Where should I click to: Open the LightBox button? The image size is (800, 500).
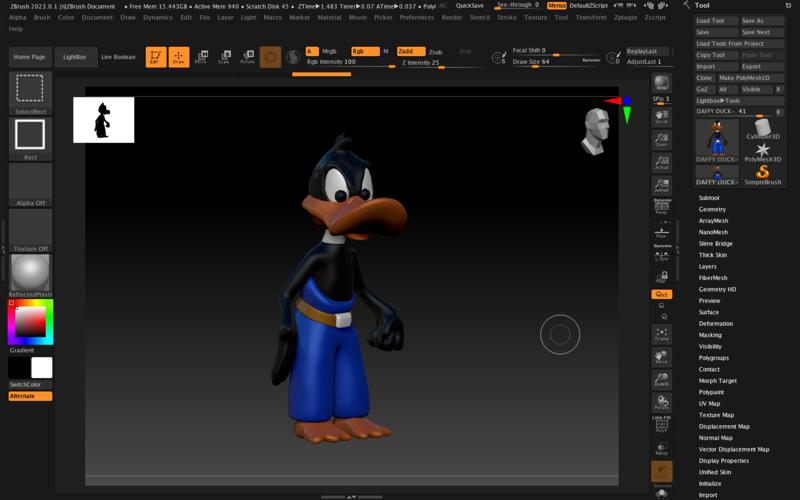75,57
